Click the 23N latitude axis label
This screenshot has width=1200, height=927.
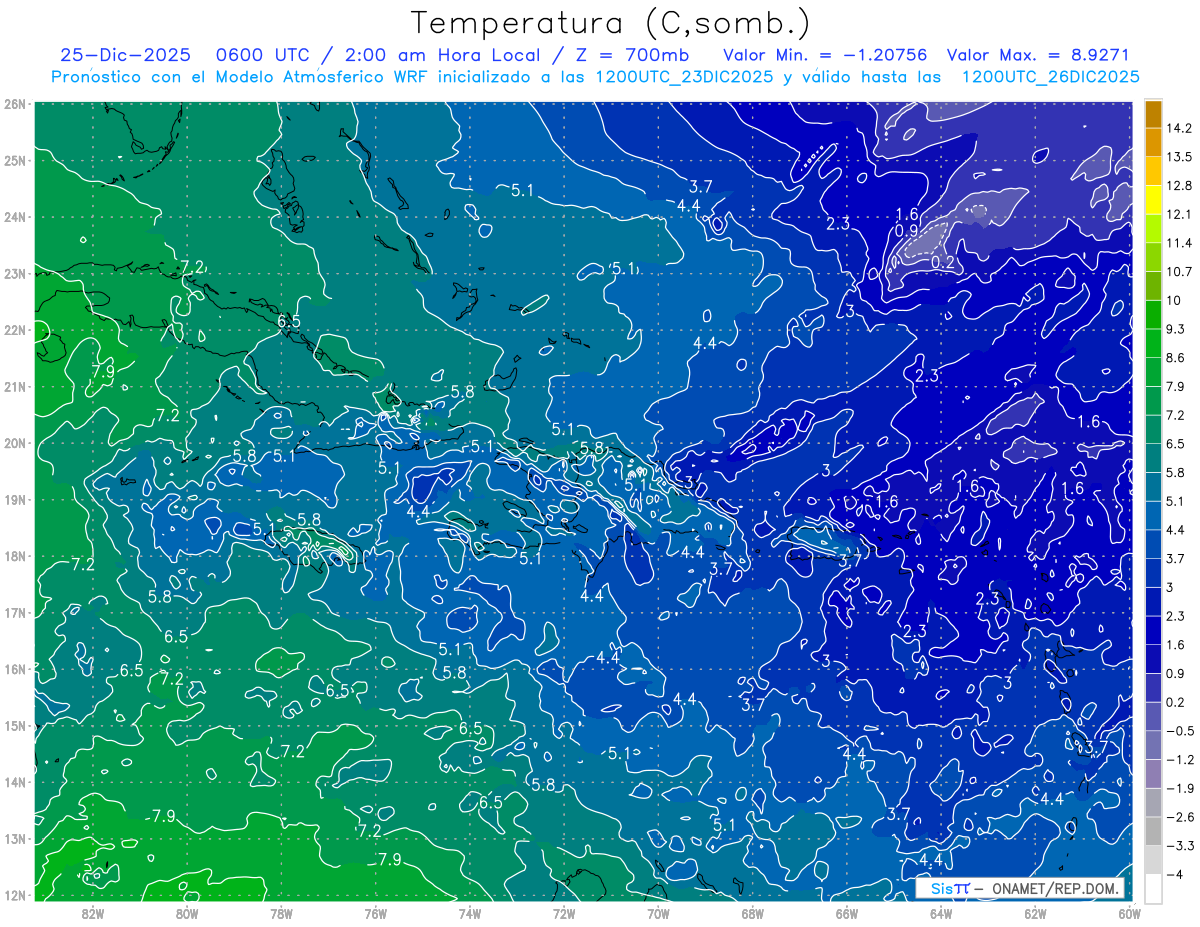(x=15, y=273)
